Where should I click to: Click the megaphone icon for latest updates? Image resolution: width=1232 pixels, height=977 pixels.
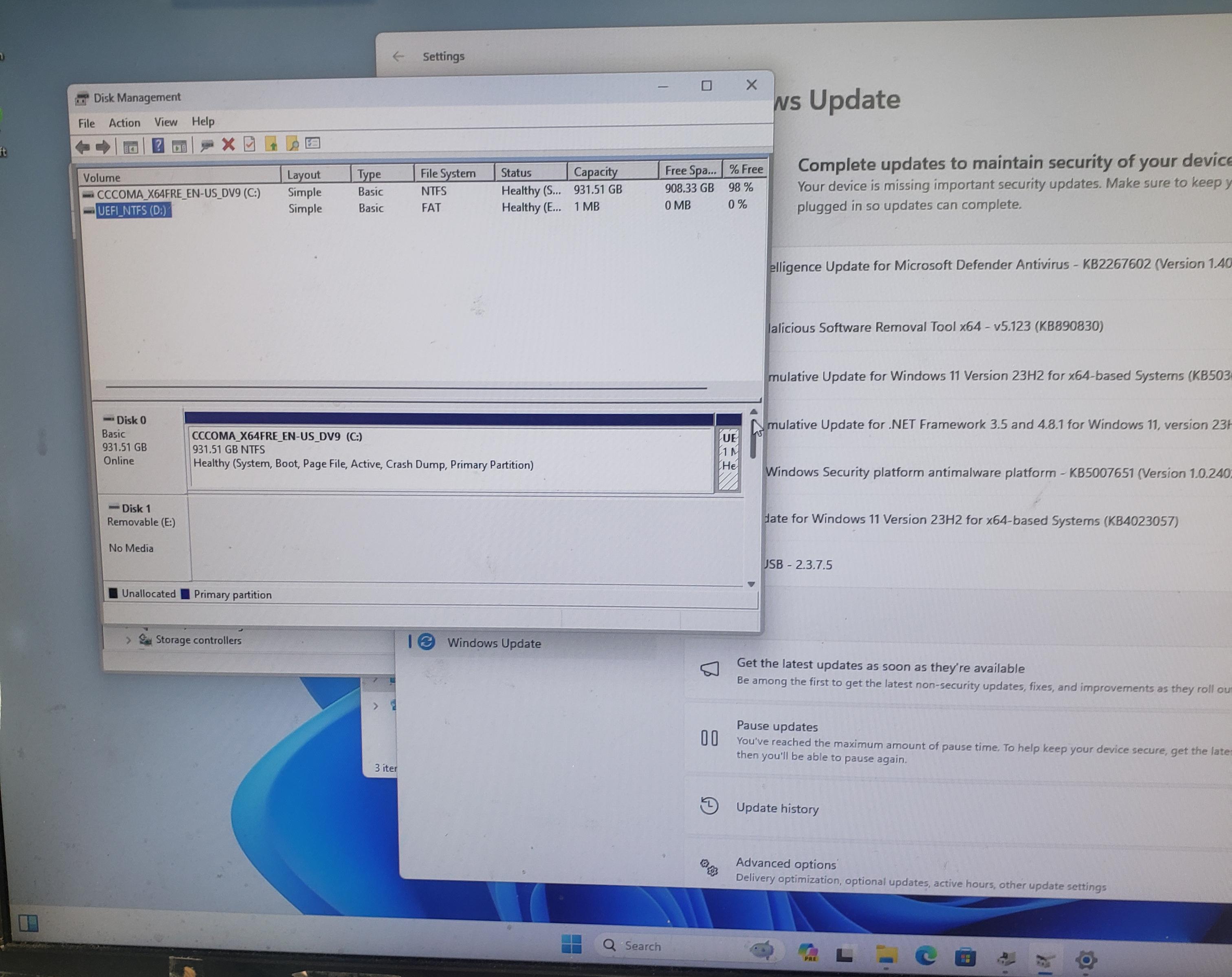[x=710, y=669]
